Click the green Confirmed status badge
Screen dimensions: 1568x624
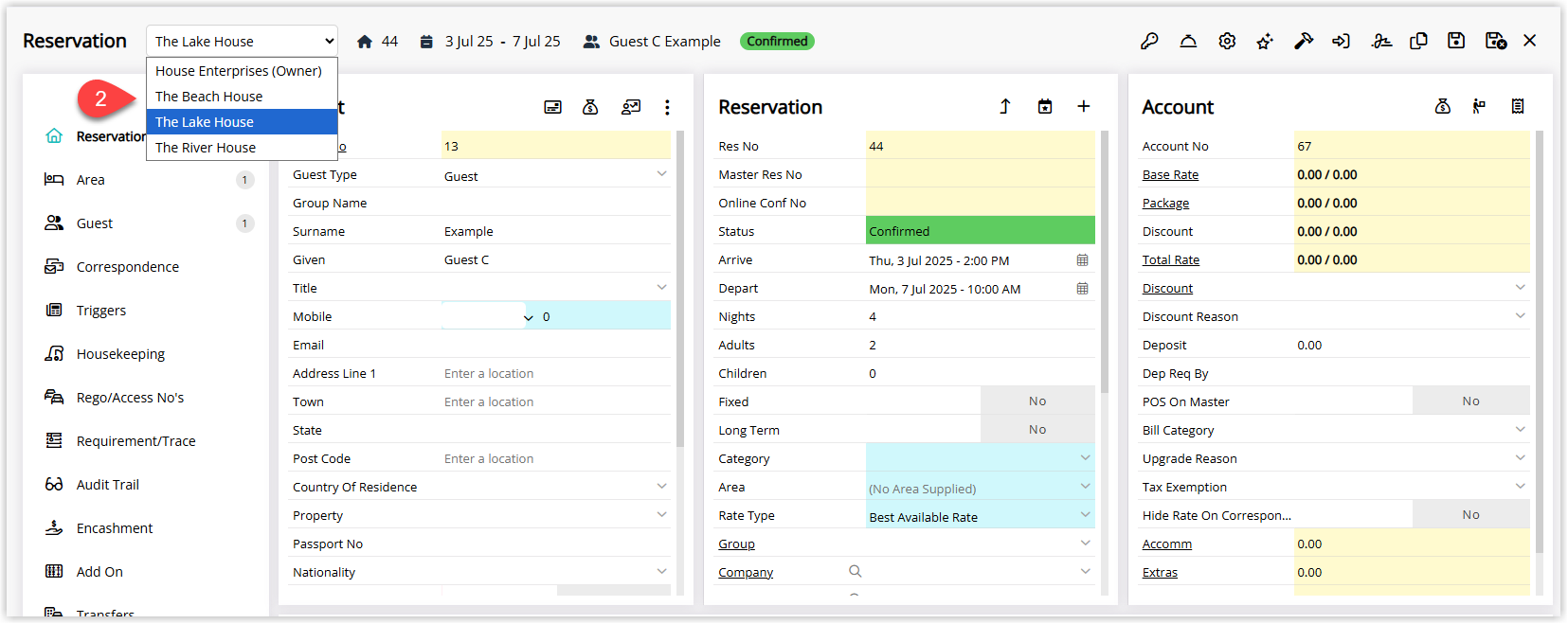pyautogui.click(x=777, y=41)
